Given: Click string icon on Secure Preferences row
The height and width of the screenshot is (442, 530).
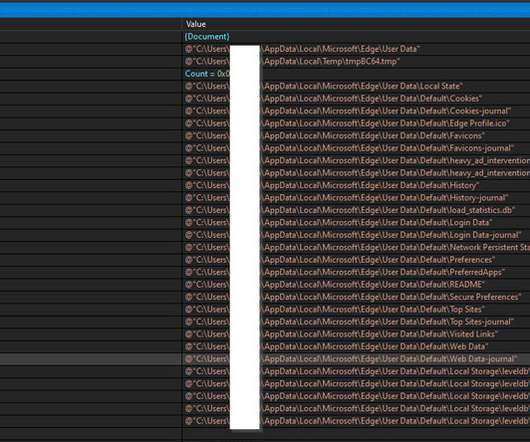Looking at the screenshot, I should pos(189,297).
